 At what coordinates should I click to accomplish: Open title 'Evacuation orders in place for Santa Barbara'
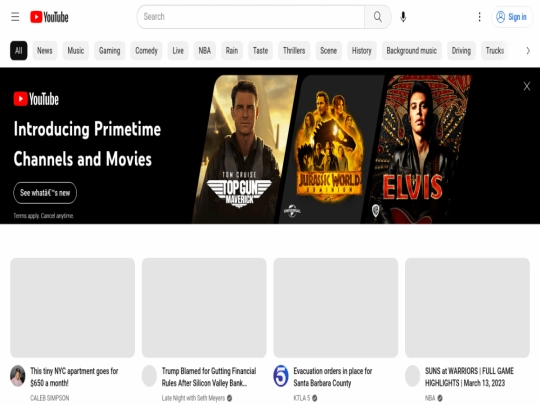coord(333,377)
